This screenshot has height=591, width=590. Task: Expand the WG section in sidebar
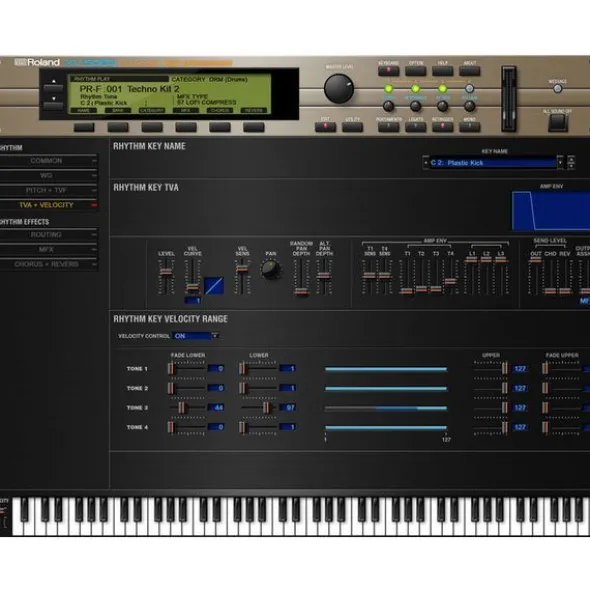(x=48, y=176)
